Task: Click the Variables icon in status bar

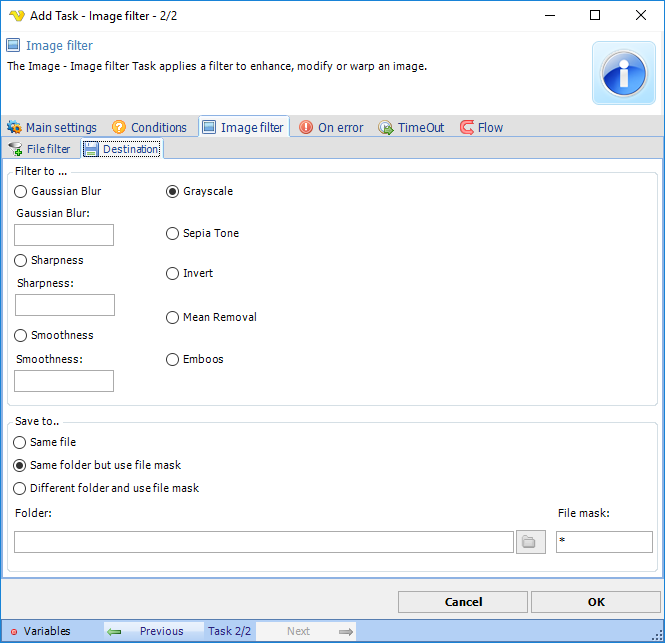Action: pos(14,632)
